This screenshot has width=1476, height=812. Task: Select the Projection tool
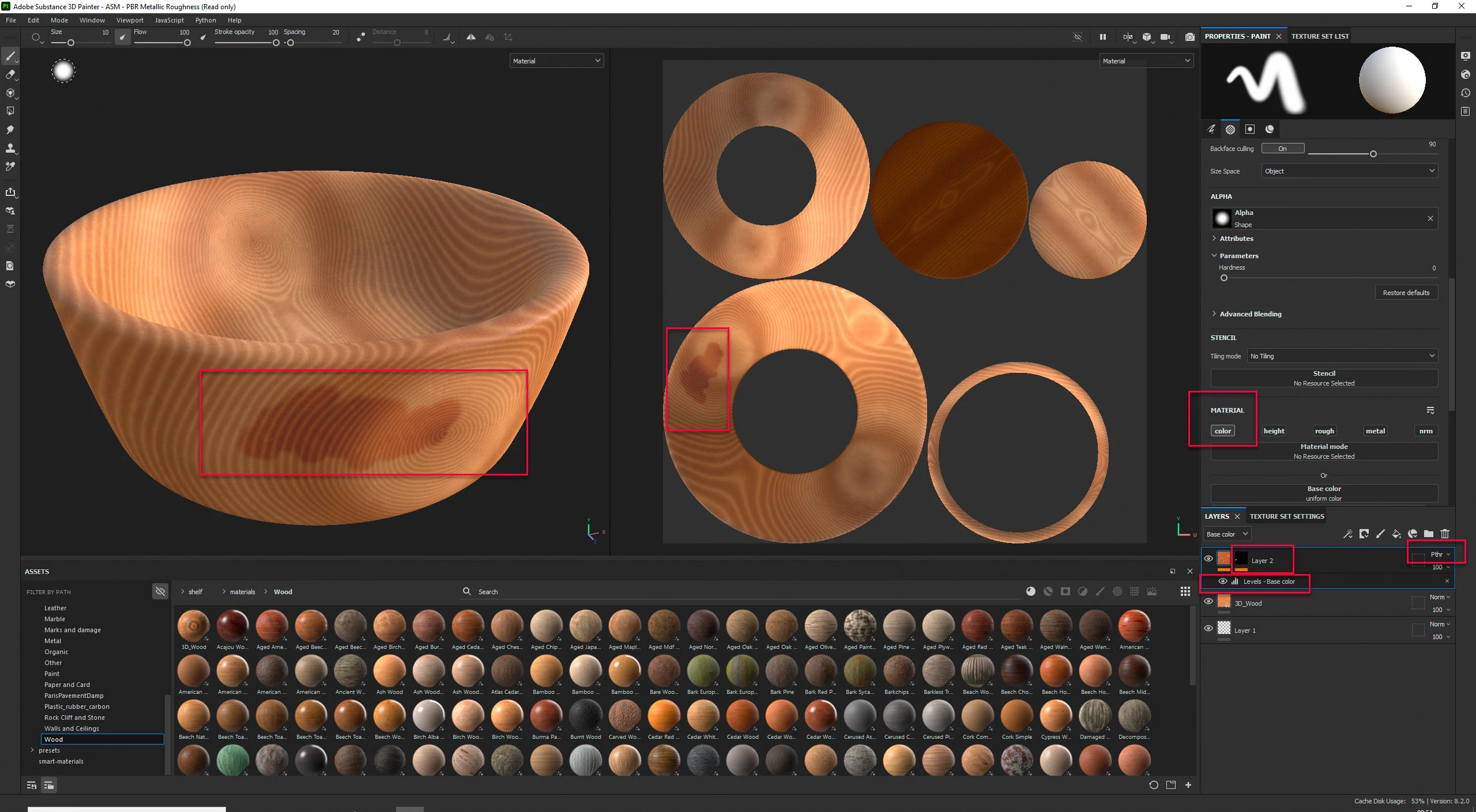coord(10,93)
